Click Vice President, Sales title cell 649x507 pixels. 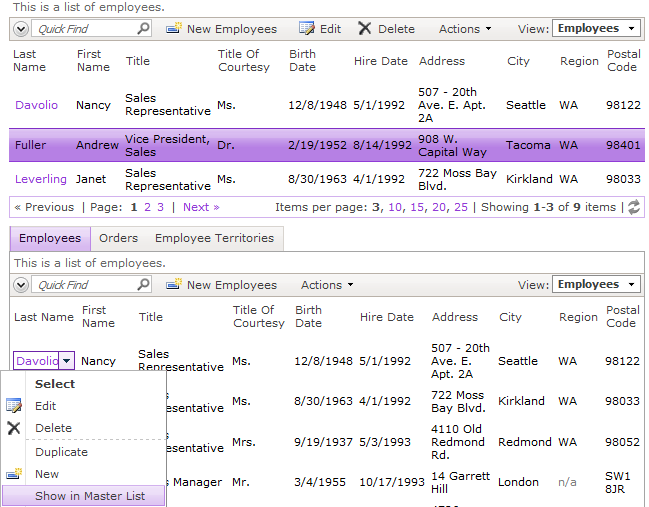pos(167,145)
